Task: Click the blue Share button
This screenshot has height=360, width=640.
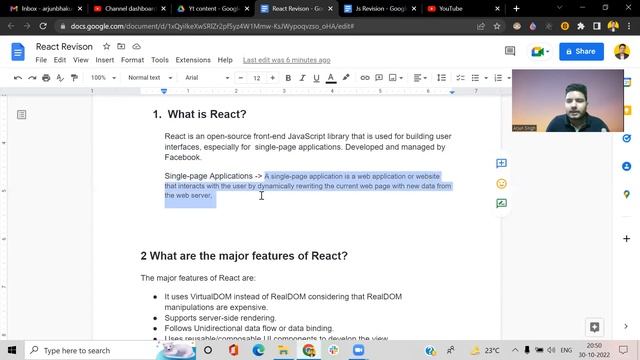Action: tap(581, 51)
